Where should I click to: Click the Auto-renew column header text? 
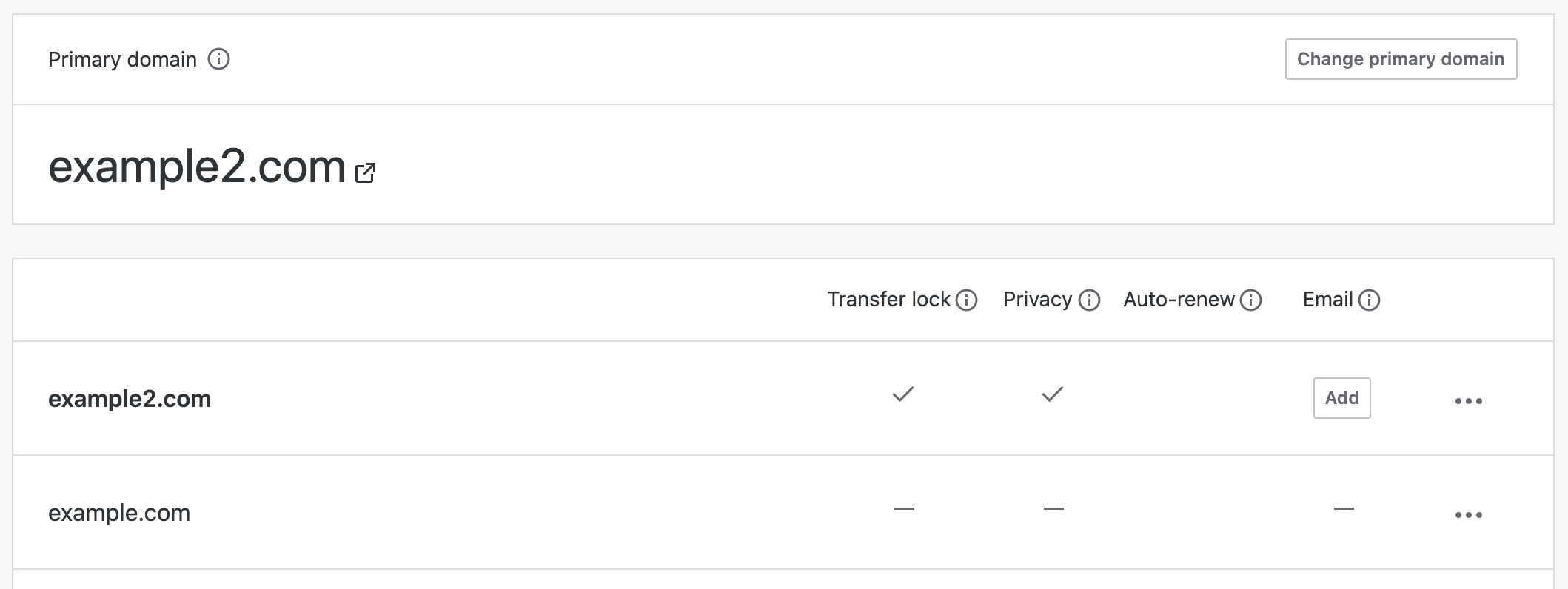tap(1179, 300)
